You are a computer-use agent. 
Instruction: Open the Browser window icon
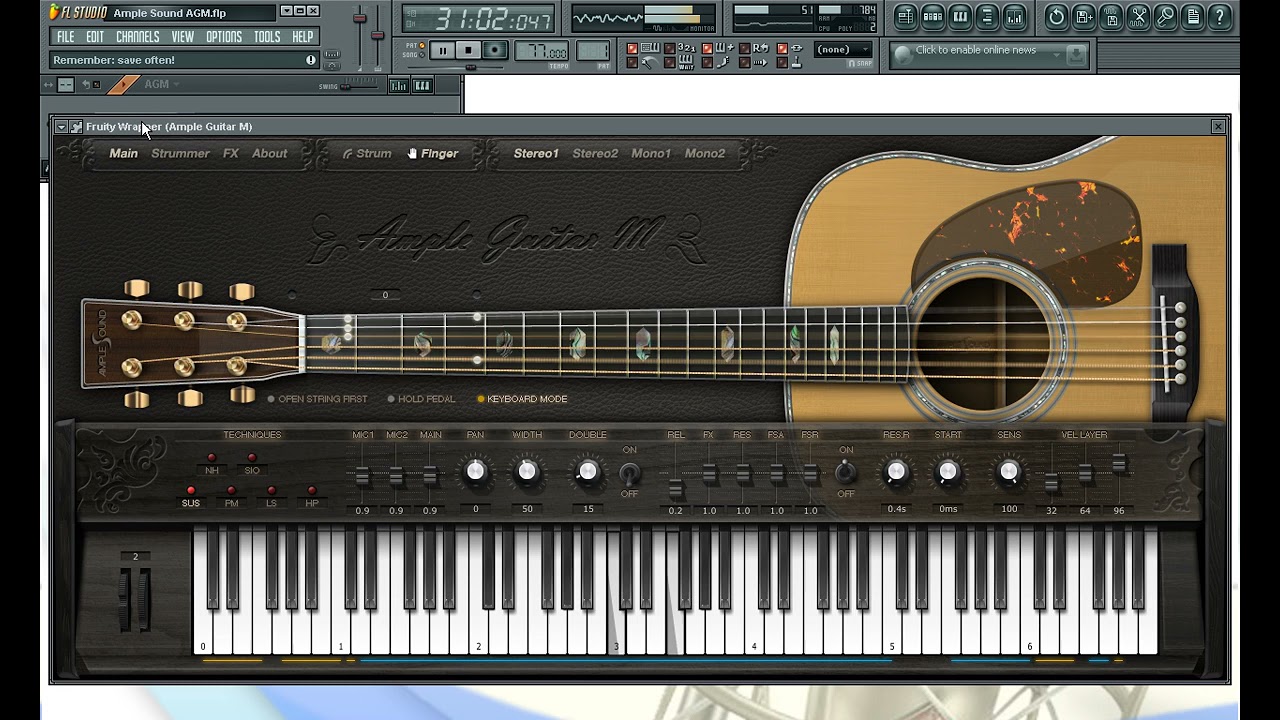(x=987, y=16)
